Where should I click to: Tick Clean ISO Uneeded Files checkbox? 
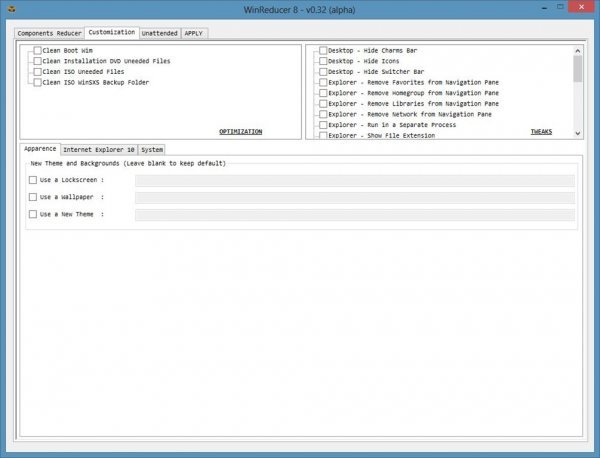[x=38, y=72]
